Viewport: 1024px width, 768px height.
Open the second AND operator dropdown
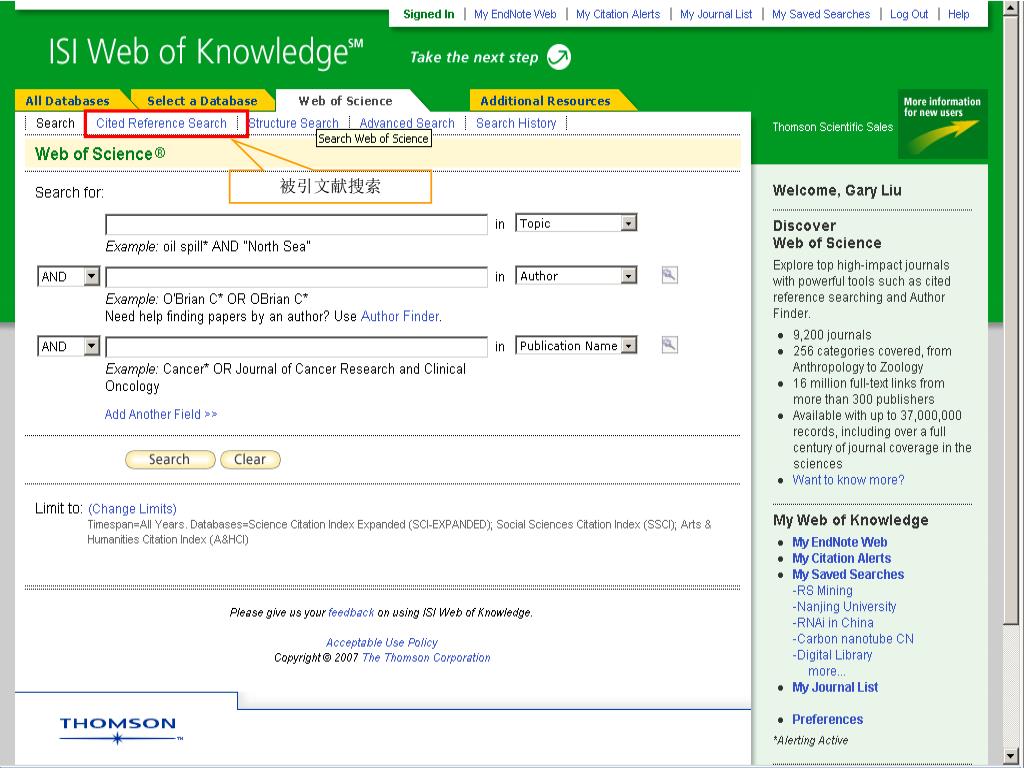click(x=91, y=346)
